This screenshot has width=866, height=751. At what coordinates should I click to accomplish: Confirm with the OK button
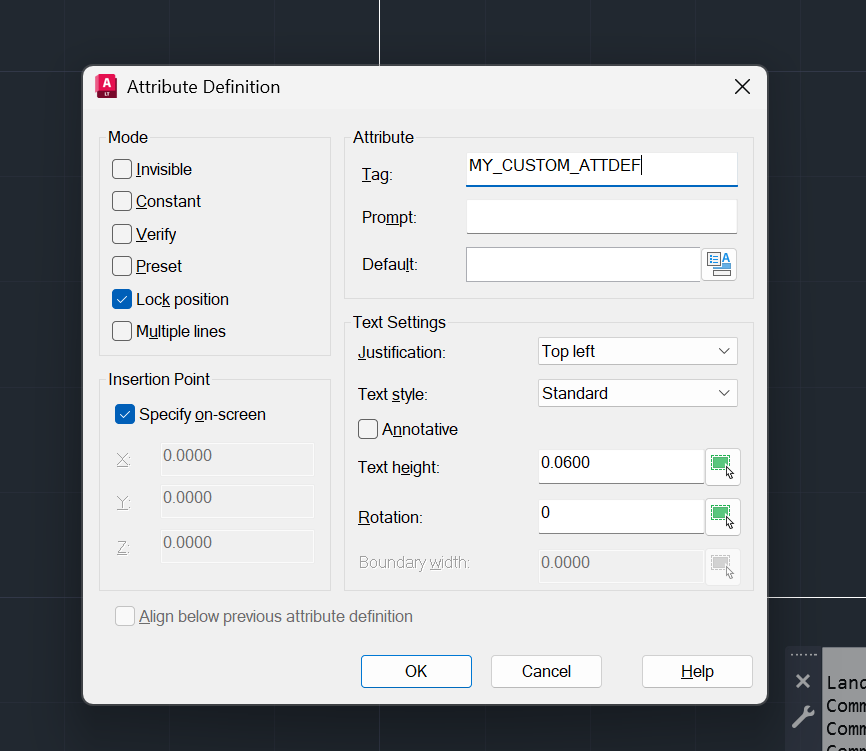(x=416, y=671)
